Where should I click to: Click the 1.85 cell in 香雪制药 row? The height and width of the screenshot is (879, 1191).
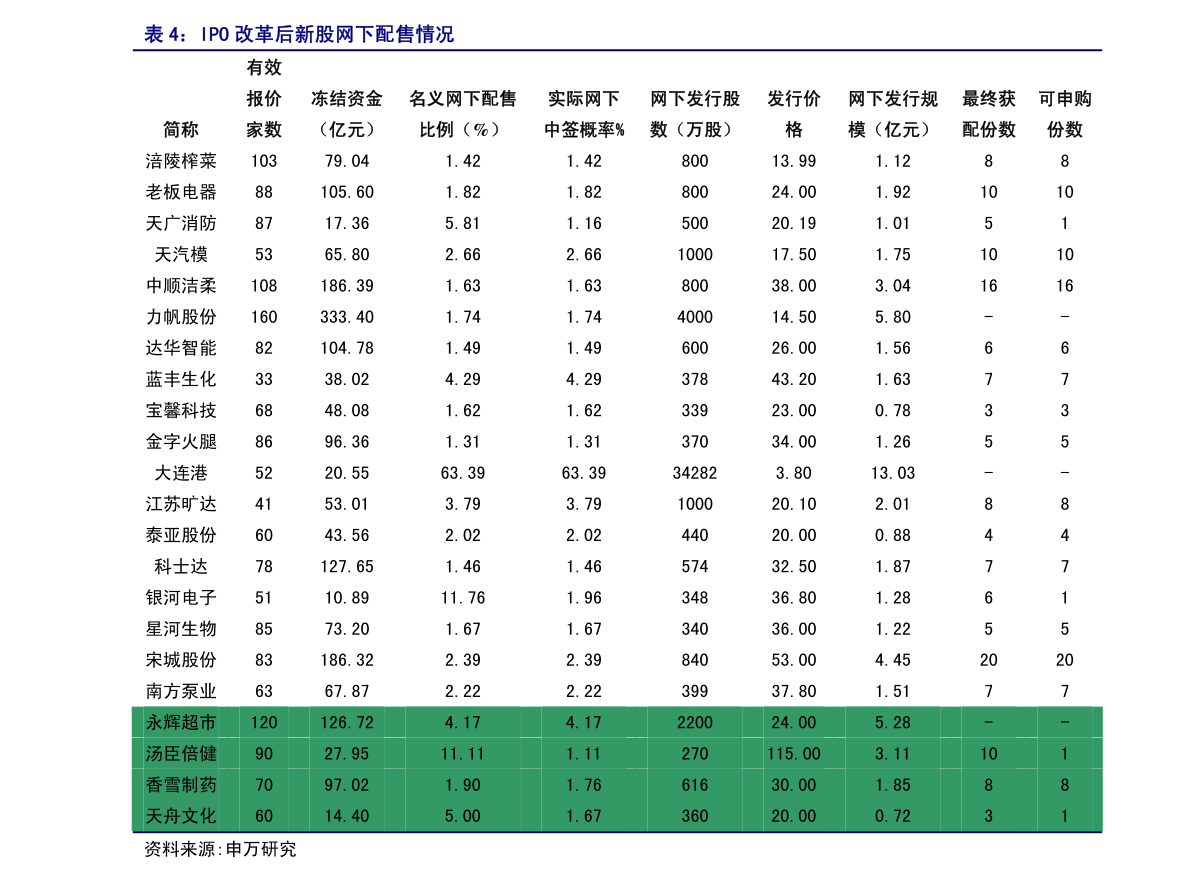click(892, 785)
